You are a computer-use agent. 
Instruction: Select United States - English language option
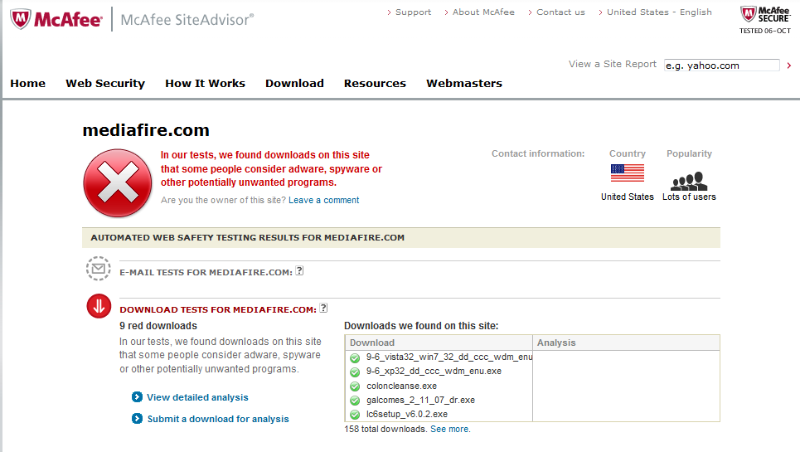659,12
